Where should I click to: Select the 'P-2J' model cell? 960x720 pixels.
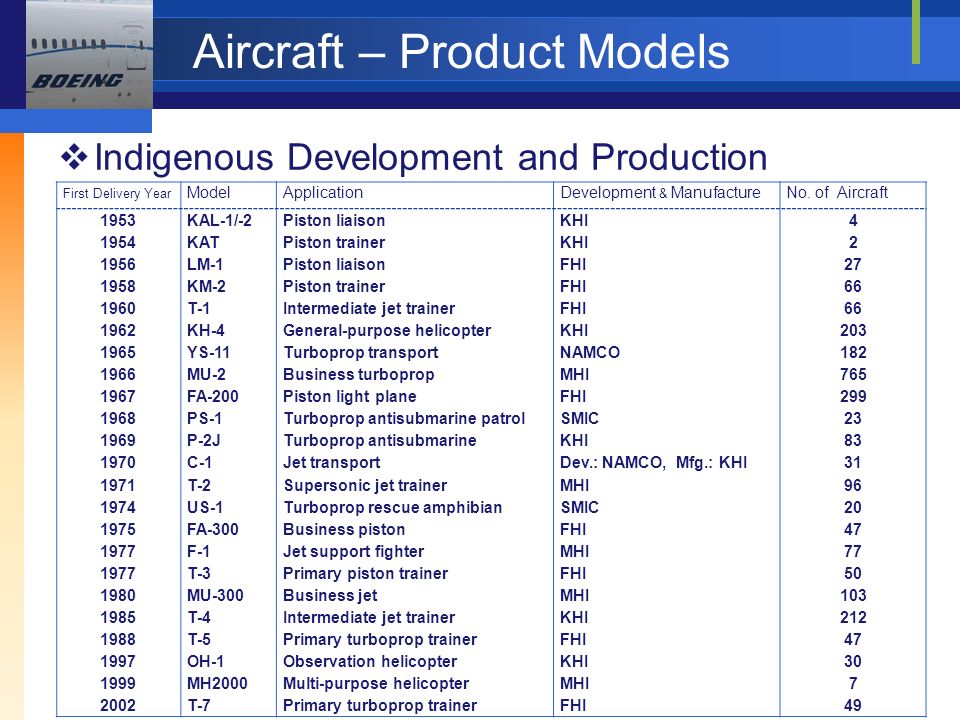(203, 441)
